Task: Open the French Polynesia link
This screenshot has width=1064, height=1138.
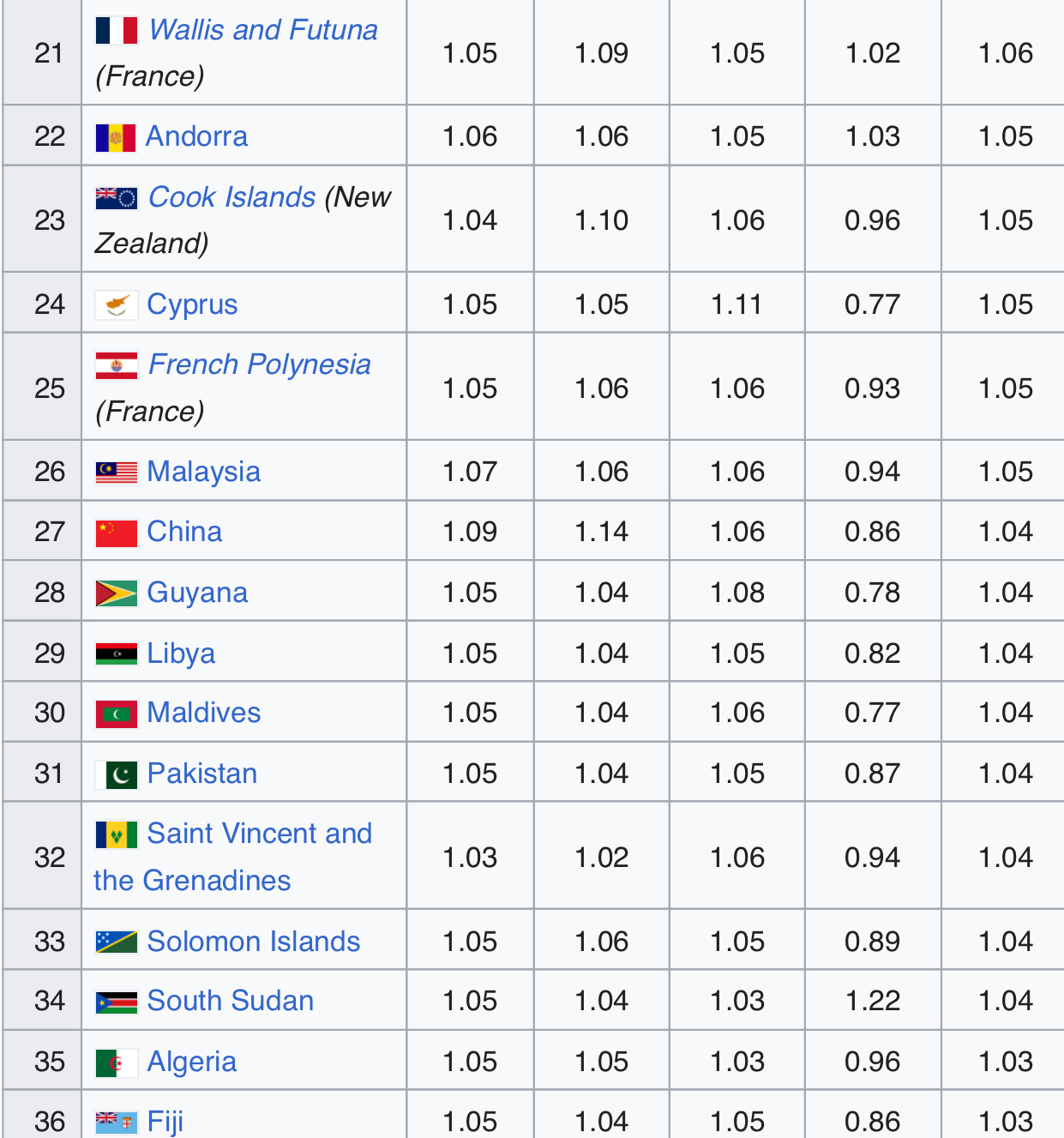Action: (259, 364)
